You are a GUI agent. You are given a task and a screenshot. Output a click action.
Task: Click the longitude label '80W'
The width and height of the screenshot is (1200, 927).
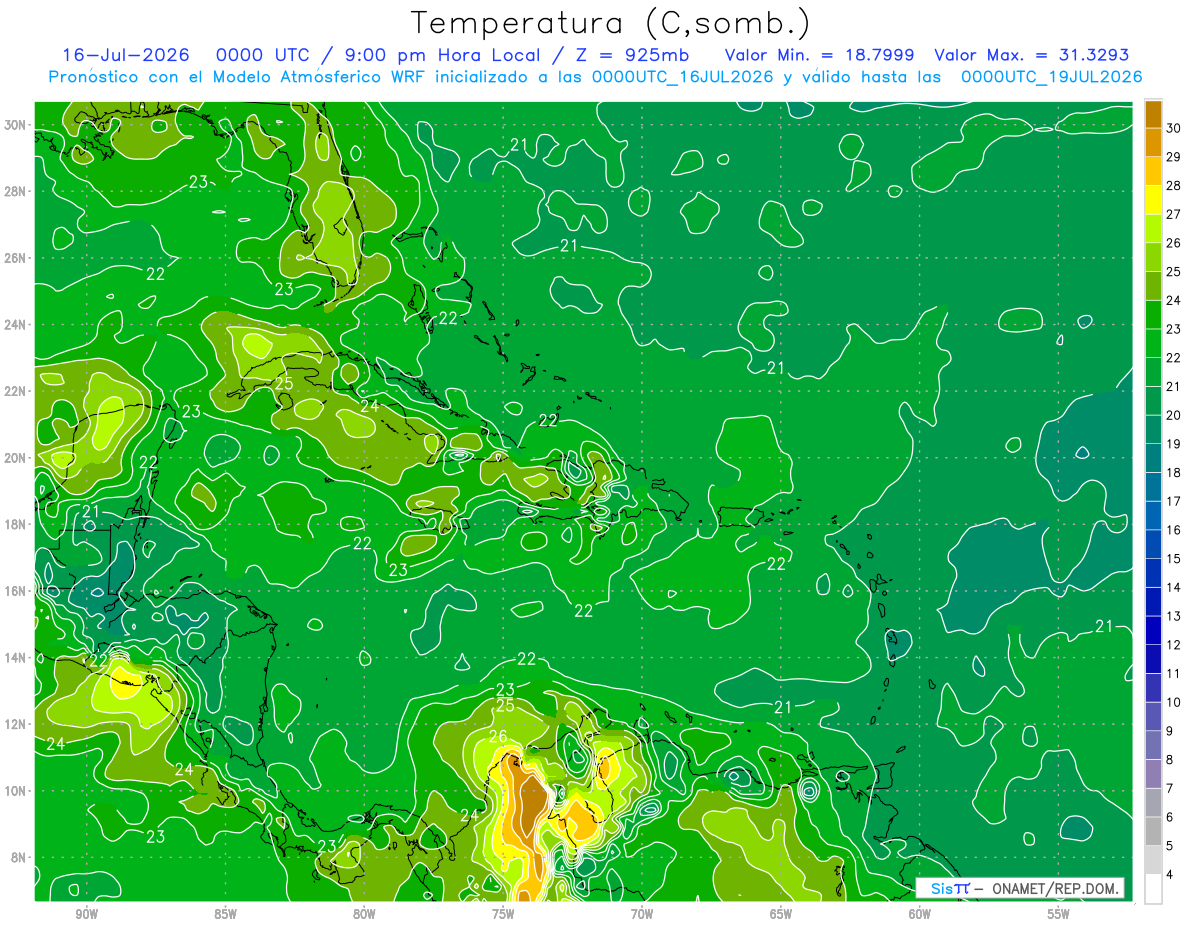(364, 914)
